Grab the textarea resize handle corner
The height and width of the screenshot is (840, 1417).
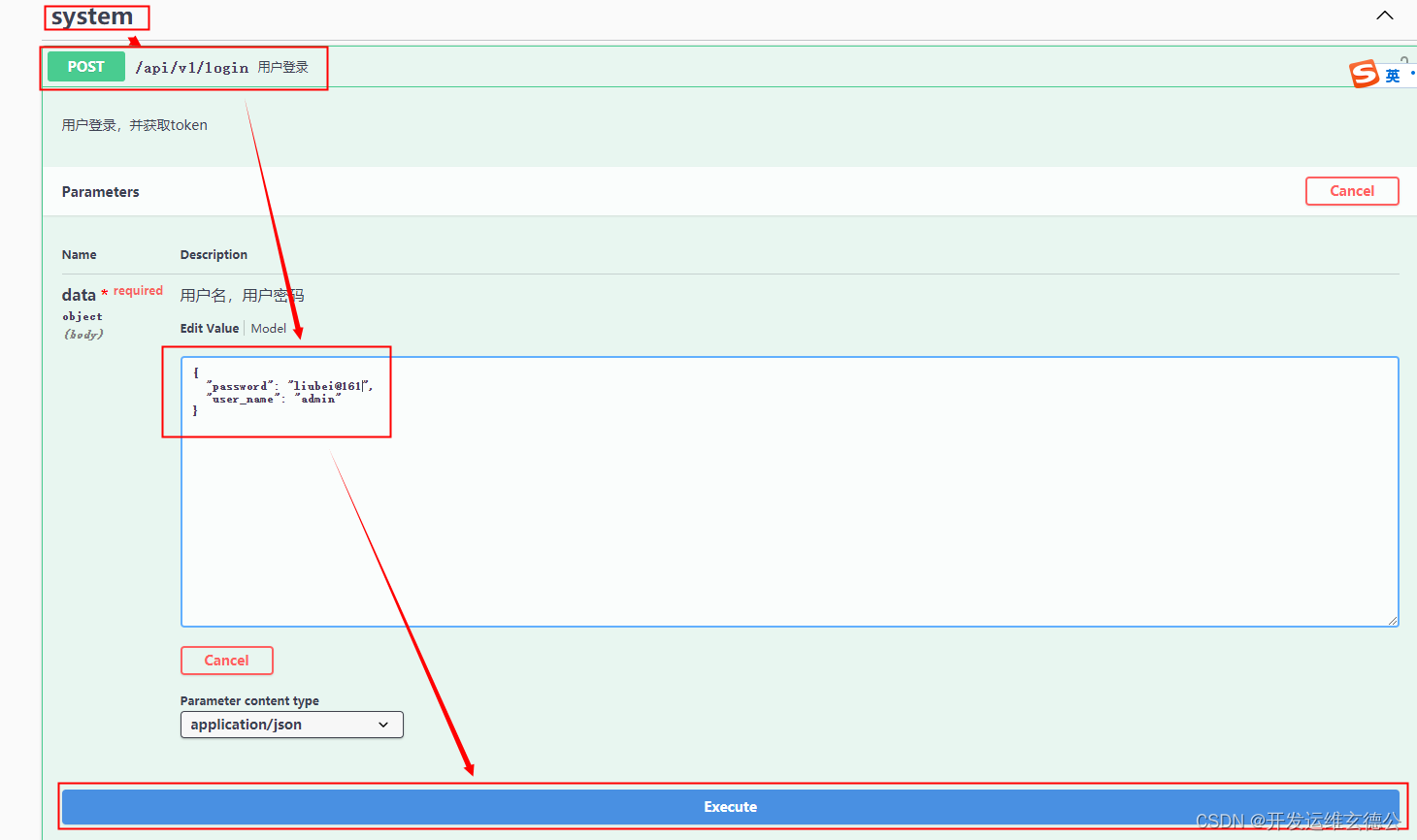[1392, 620]
